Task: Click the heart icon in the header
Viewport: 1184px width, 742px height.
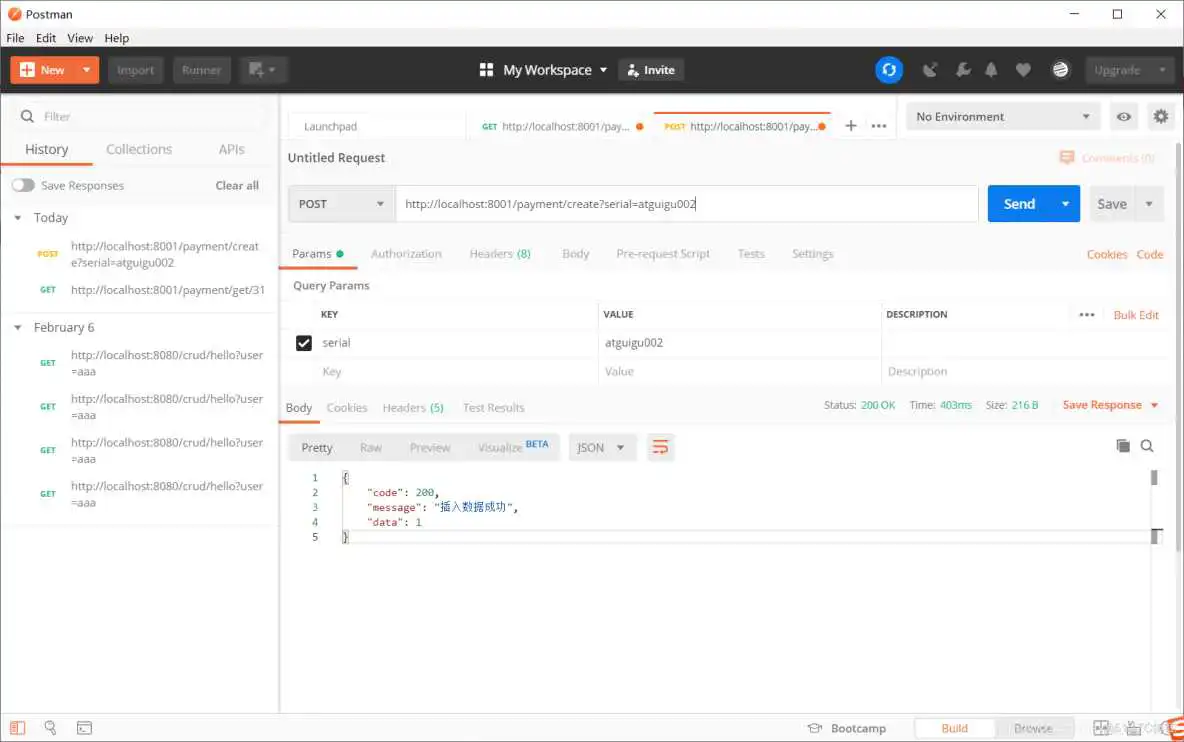Action: click(x=1023, y=70)
